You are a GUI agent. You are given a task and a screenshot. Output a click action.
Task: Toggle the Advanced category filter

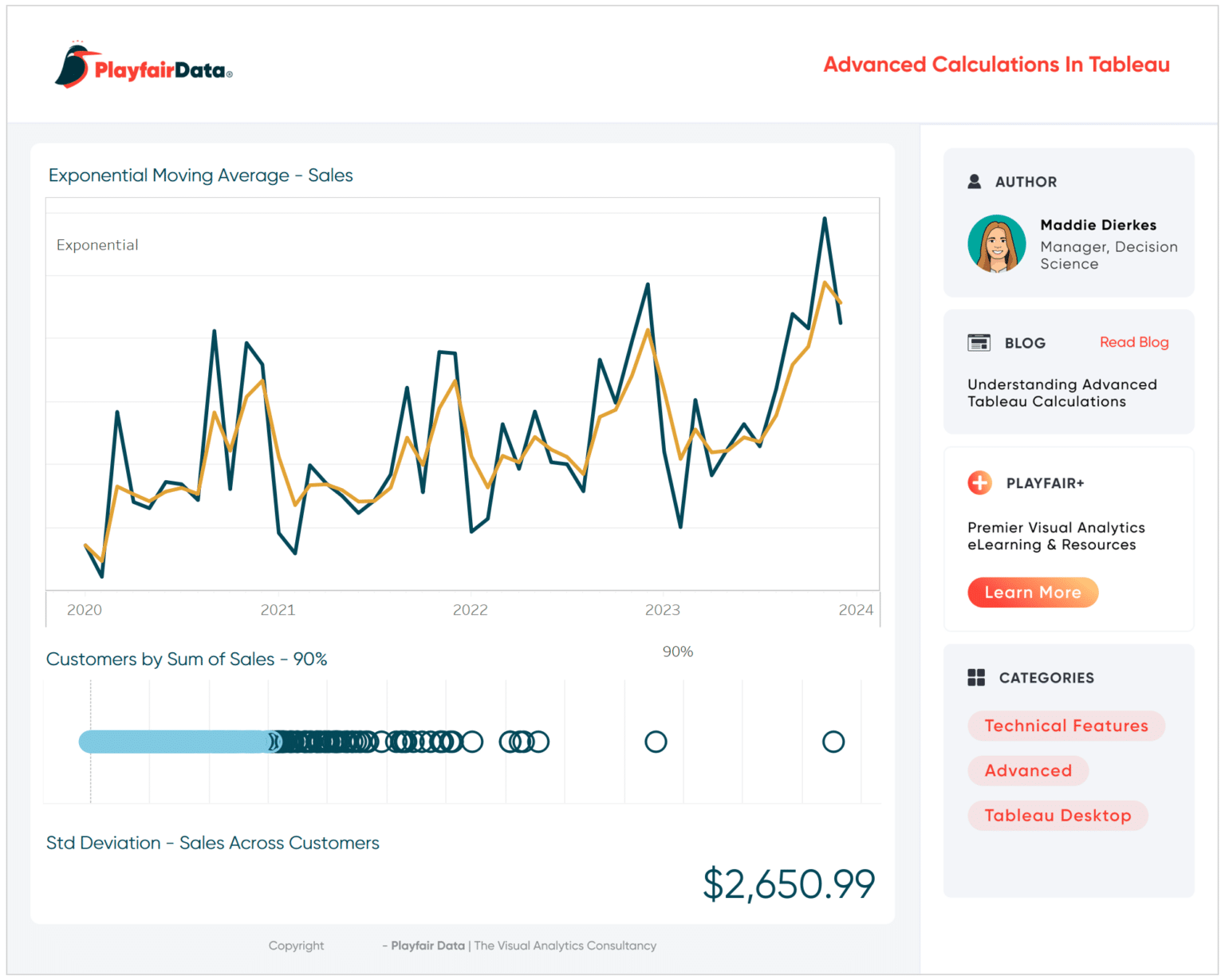point(1028,770)
